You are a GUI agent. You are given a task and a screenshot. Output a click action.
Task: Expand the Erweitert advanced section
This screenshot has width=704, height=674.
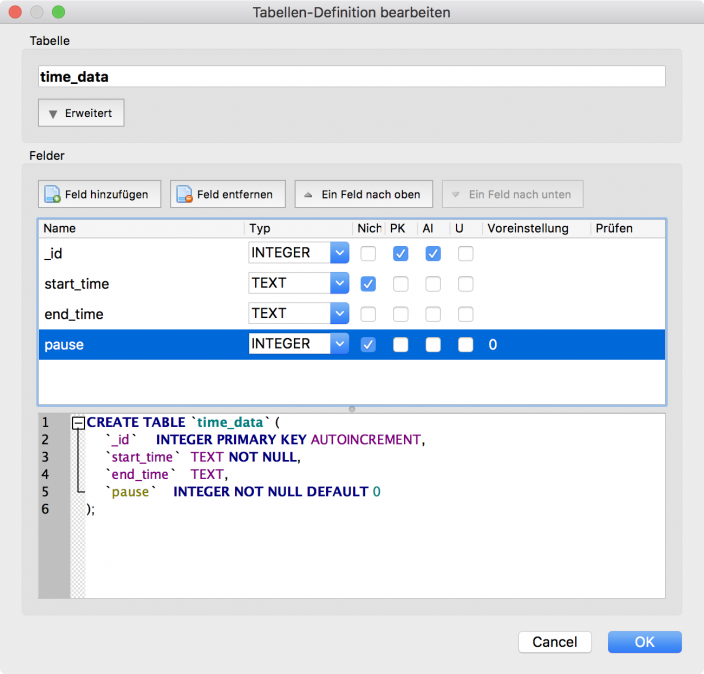[x=81, y=113]
